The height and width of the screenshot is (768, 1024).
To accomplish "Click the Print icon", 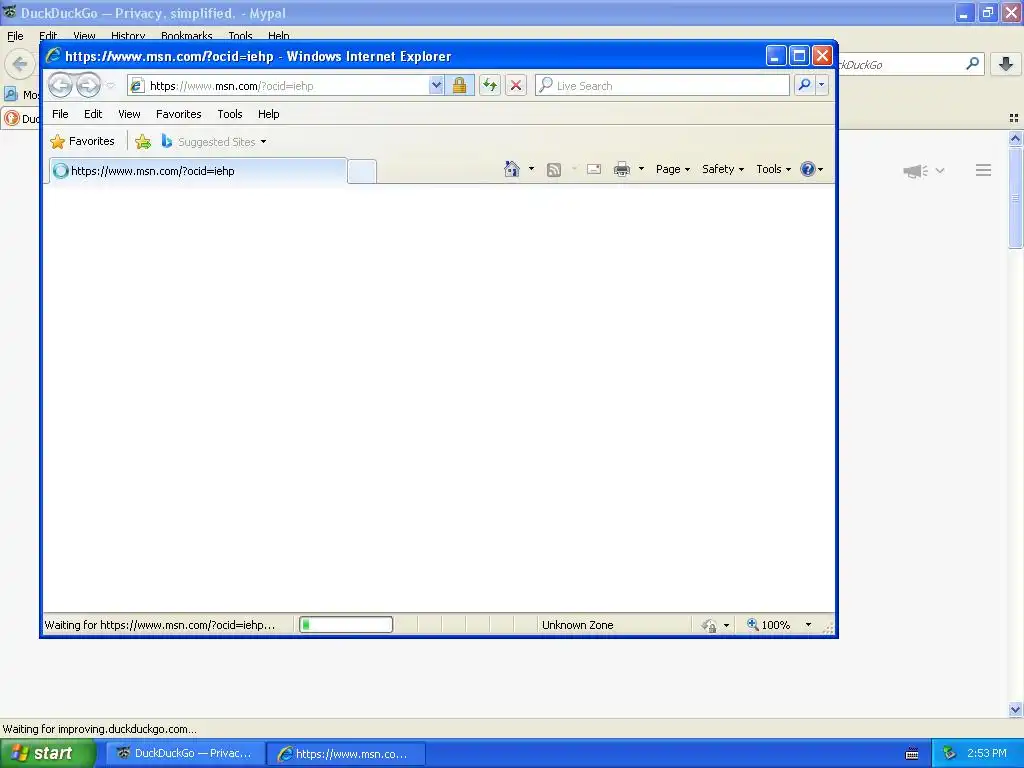I will coord(622,169).
